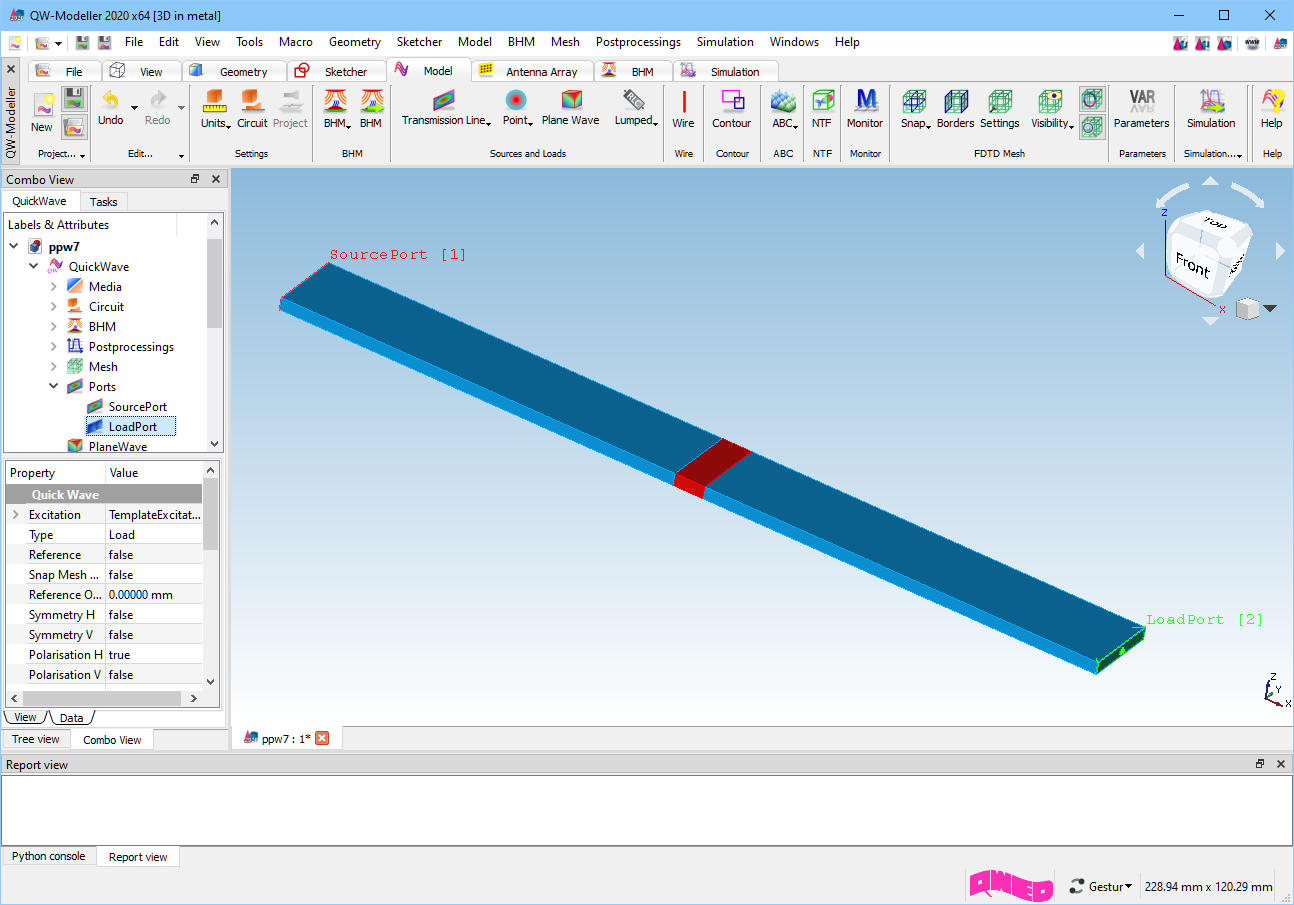Click the Front face of navigation cube
The height and width of the screenshot is (905, 1294).
click(x=1193, y=264)
